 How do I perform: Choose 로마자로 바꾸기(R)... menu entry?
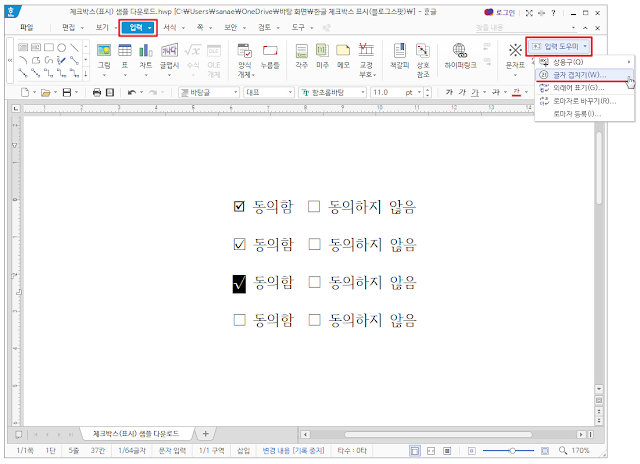[x=584, y=101]
